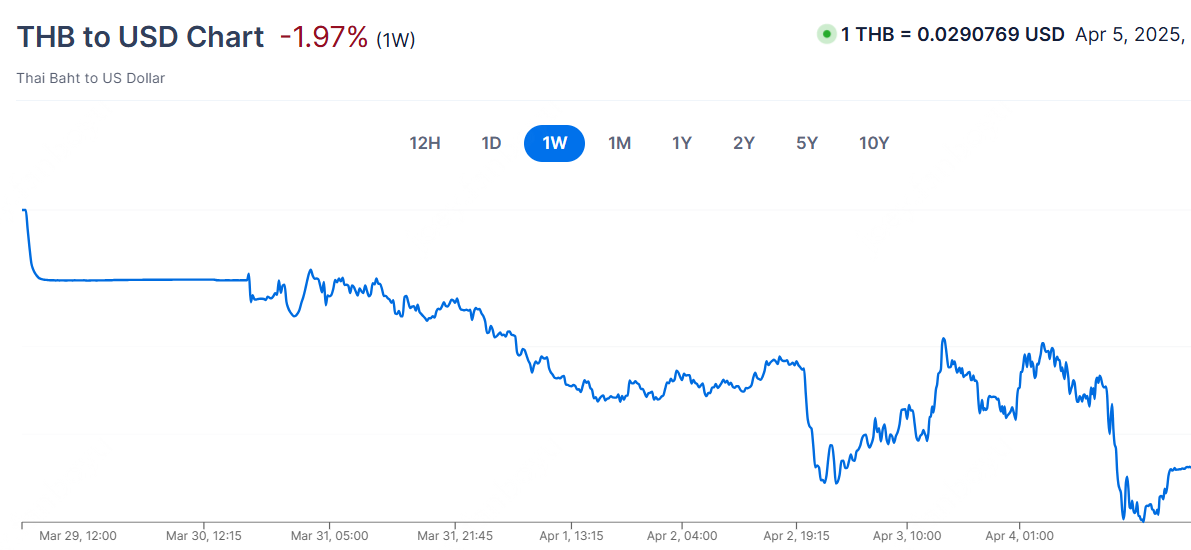This screenshot has height=550, width=1191.
Task: Switch chart to 1M range
Action: coord(619,143)
